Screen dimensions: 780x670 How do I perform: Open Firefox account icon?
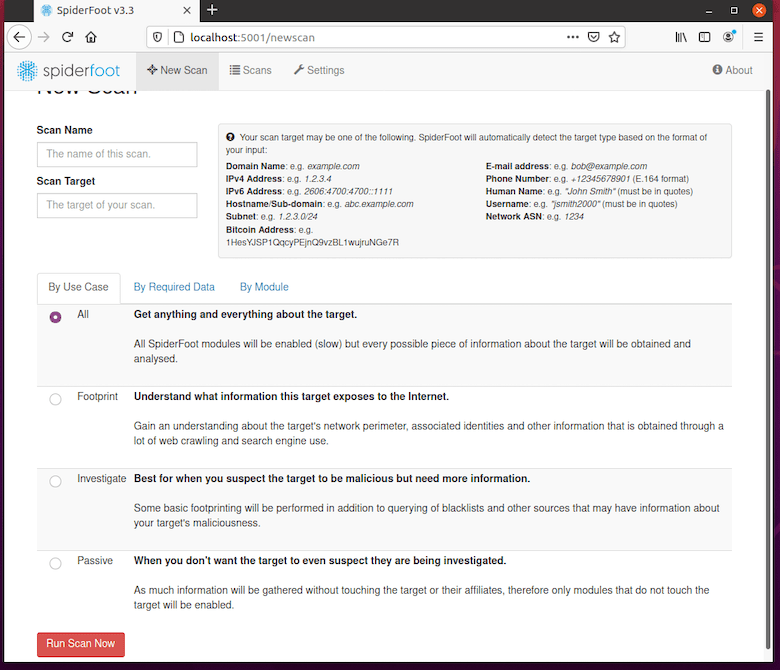(x=729, y=37)
